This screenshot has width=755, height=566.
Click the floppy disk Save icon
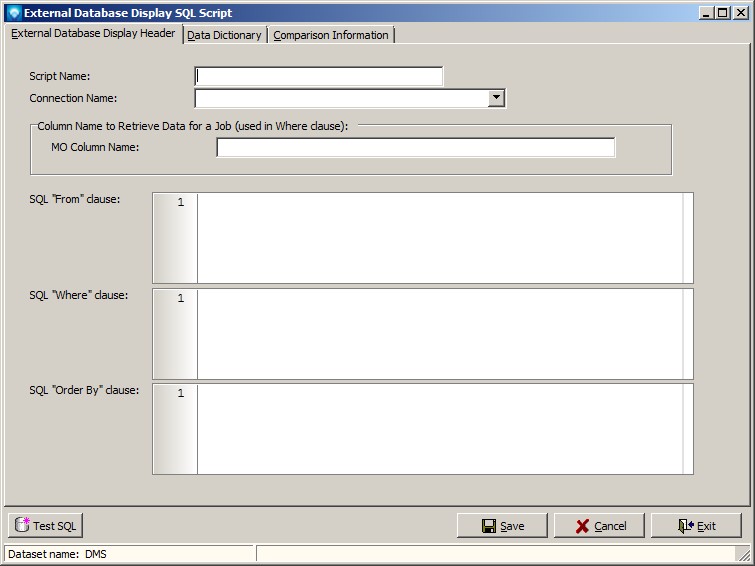coord(489,526)
